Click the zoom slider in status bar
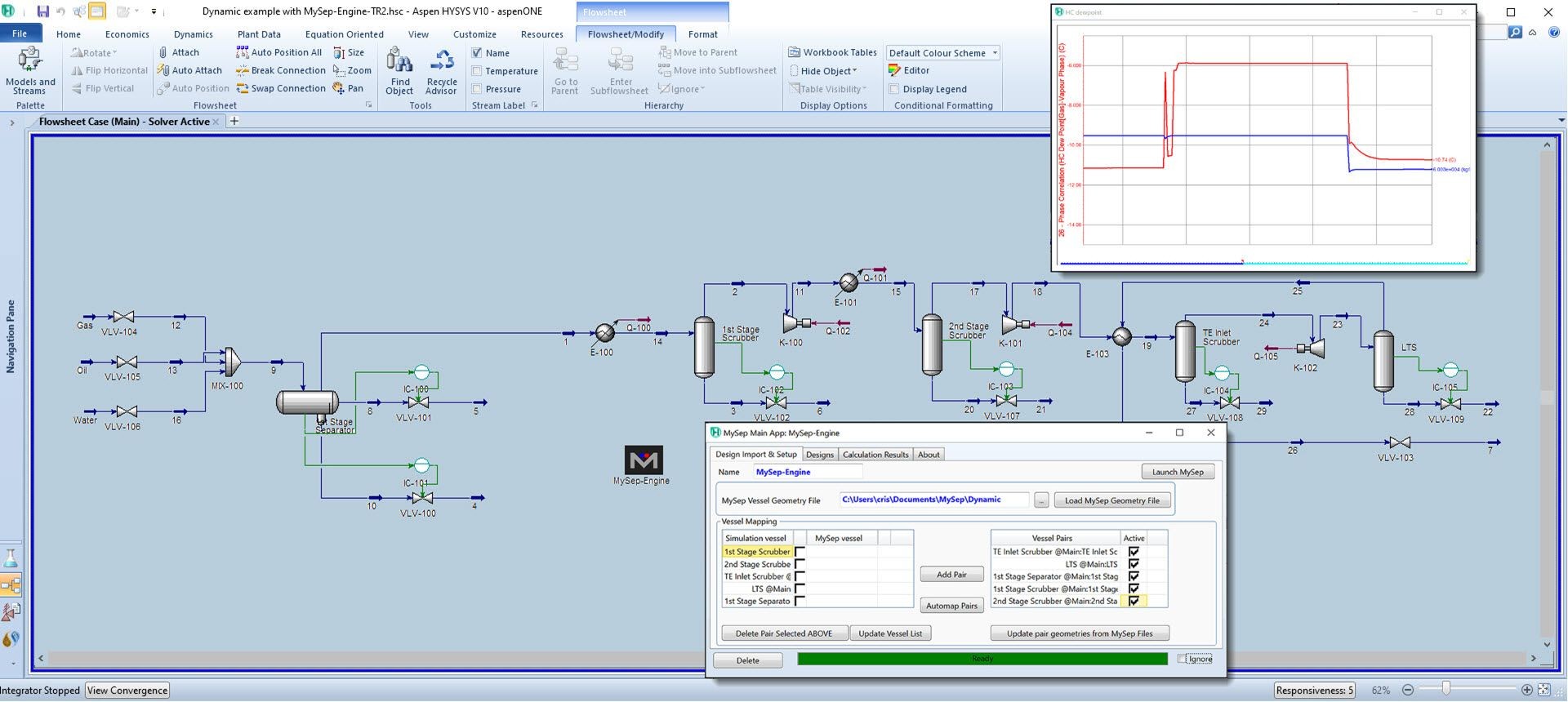The image size is (1568, 702). (x=1445, y=690)
